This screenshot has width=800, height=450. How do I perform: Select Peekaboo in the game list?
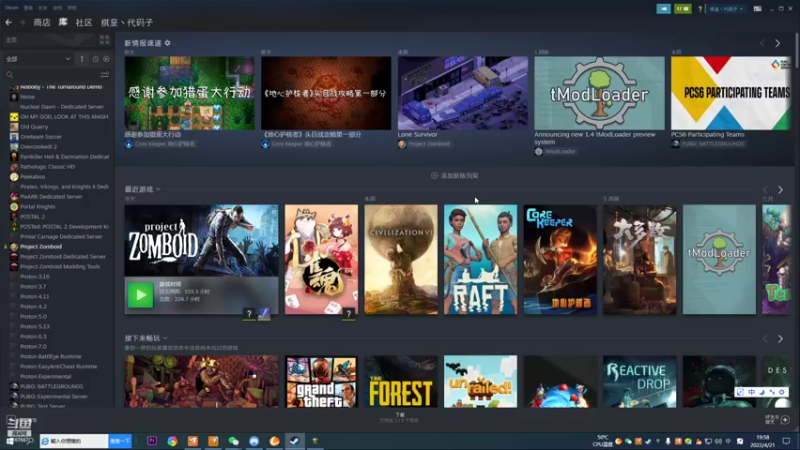tap(33, 177)
